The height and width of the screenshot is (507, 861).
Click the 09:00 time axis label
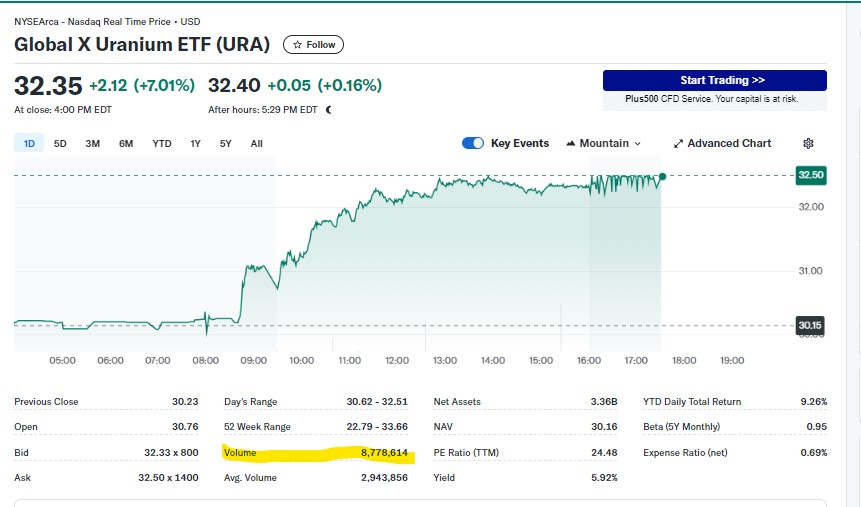click(x=254, y=361)
